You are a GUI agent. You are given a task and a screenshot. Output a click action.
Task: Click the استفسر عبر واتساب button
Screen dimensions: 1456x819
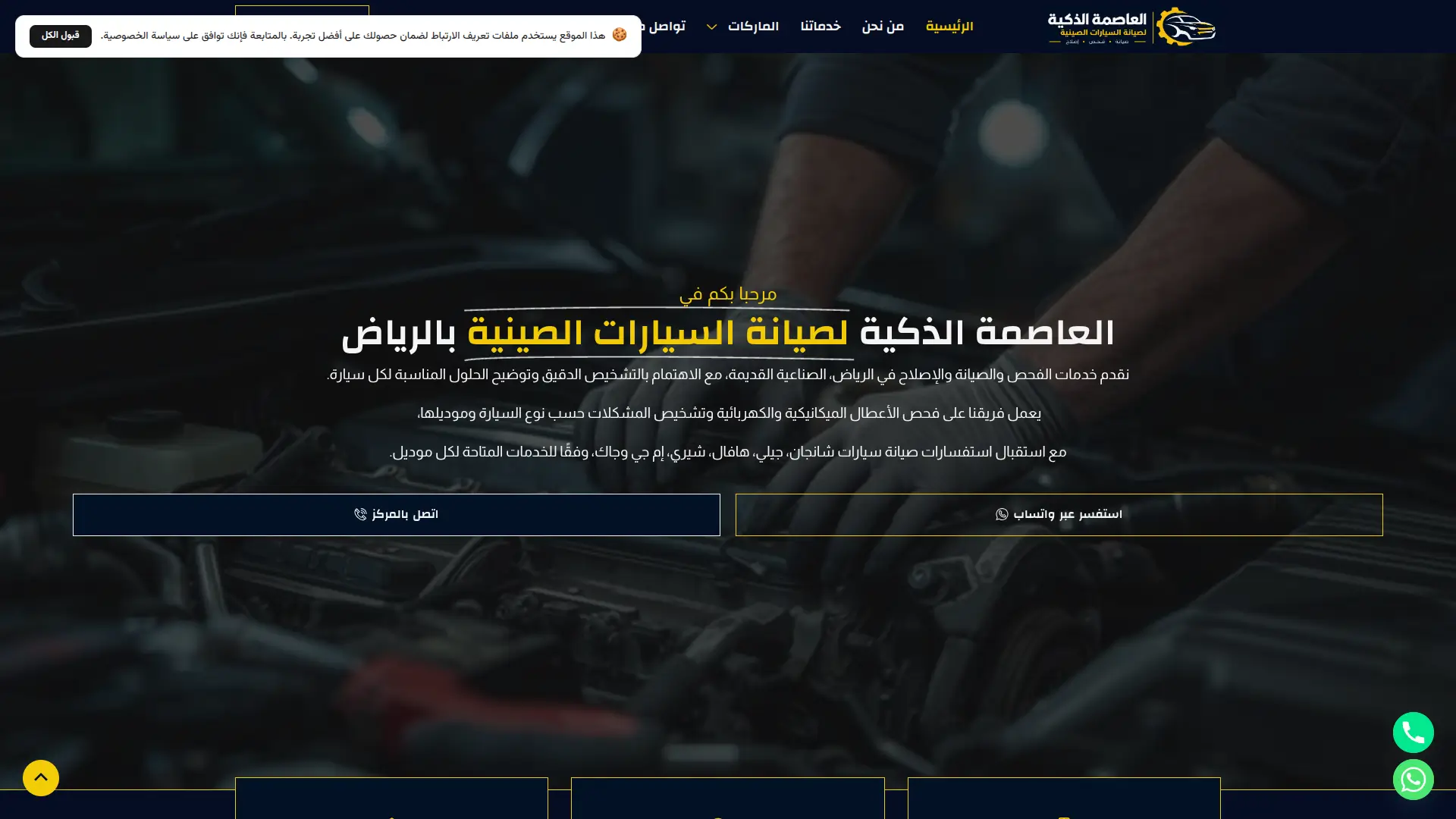1059,515
